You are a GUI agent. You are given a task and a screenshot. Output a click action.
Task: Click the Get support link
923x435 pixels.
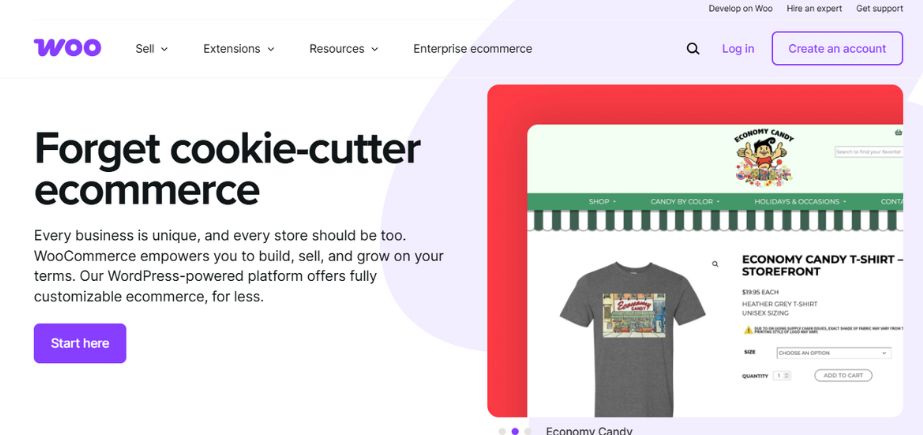click(x=879, y=9)
